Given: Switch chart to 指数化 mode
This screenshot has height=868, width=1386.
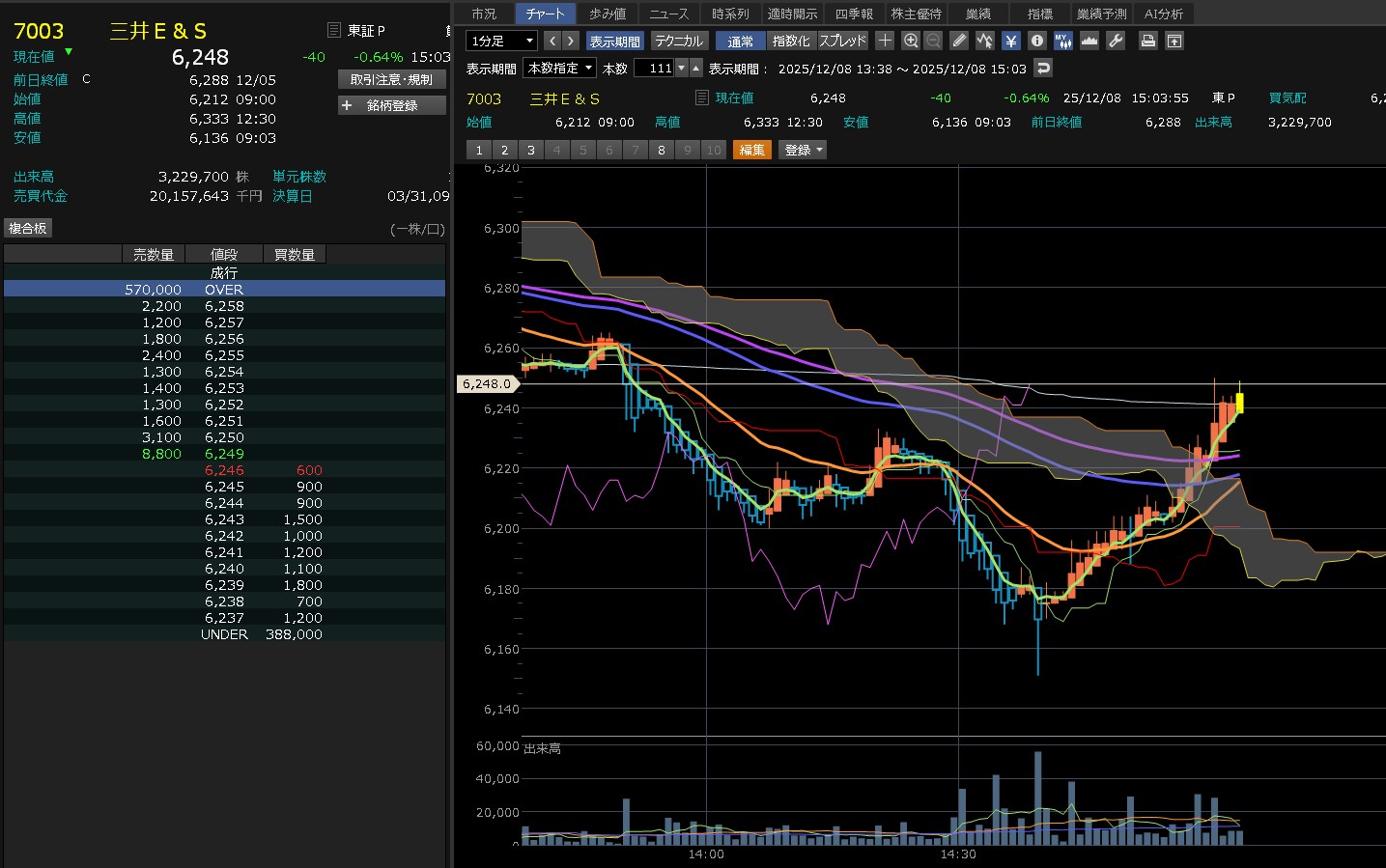Looking at the screenshot, I should point(791,41).
